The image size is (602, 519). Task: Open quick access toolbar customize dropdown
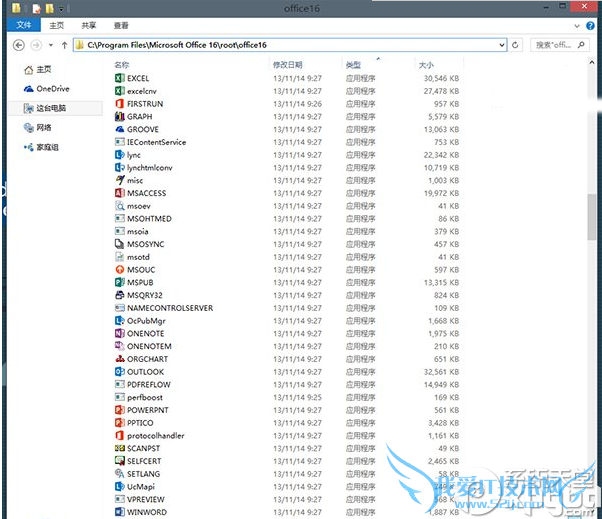(61, 8)
